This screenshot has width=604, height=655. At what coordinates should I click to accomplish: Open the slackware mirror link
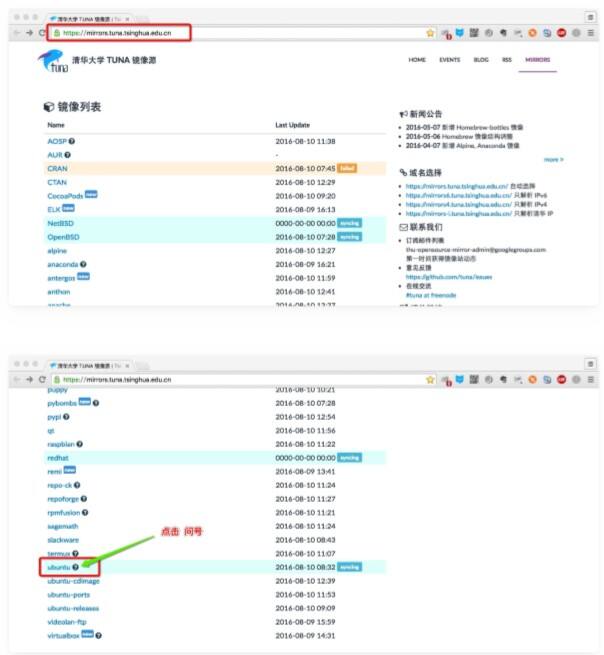tap(63, 540)
